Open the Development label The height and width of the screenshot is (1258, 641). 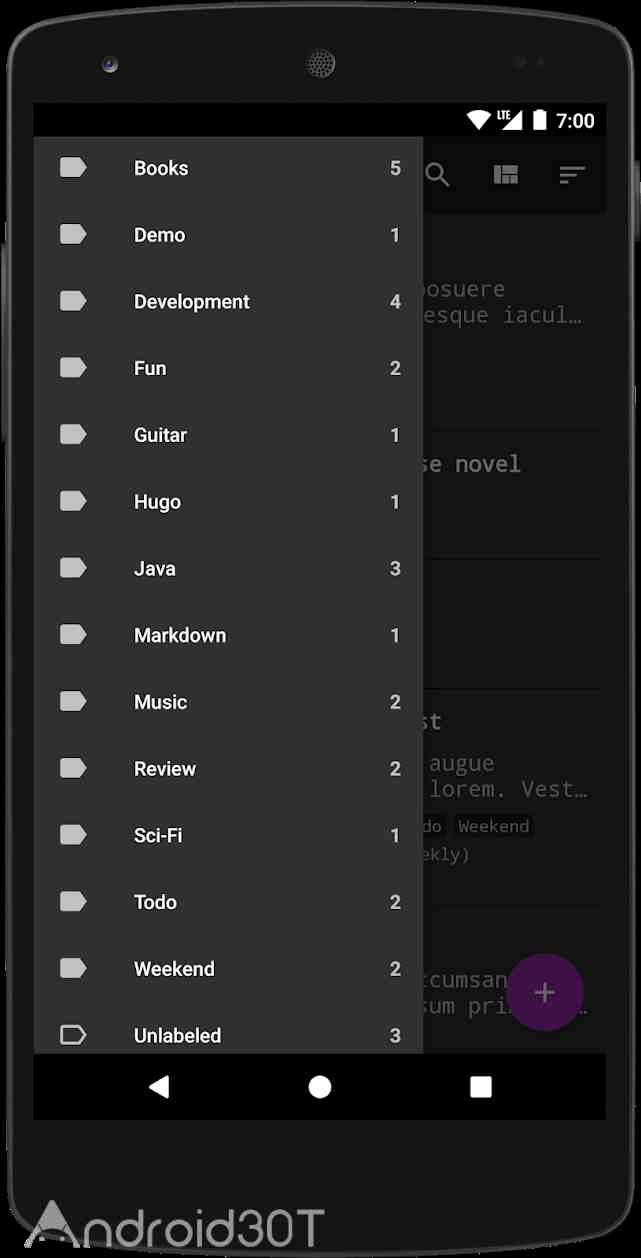228,302
